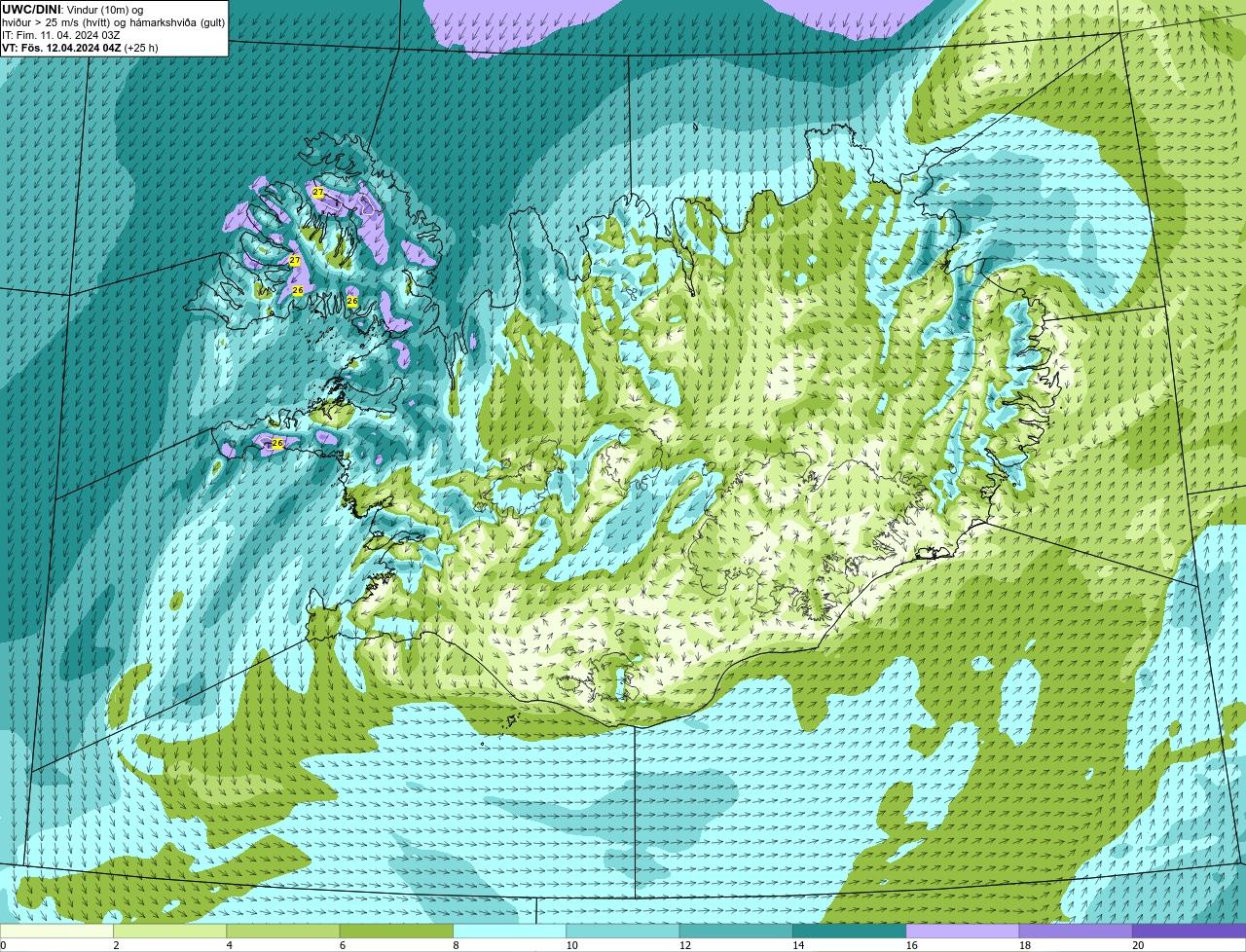The height and width of the screenshot is (952, 1246).
Task: Click the '2' label on the wind scale
Action: pos(116,945)
